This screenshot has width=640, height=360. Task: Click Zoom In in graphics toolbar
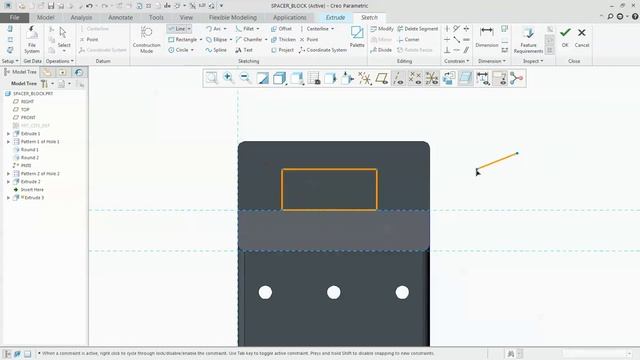point(229,78)
